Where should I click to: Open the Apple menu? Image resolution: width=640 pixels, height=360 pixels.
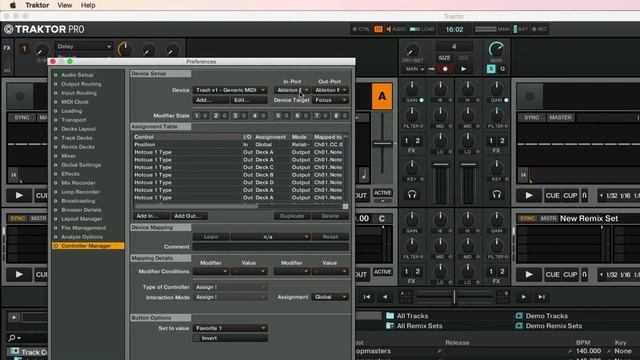pos(13,5)
